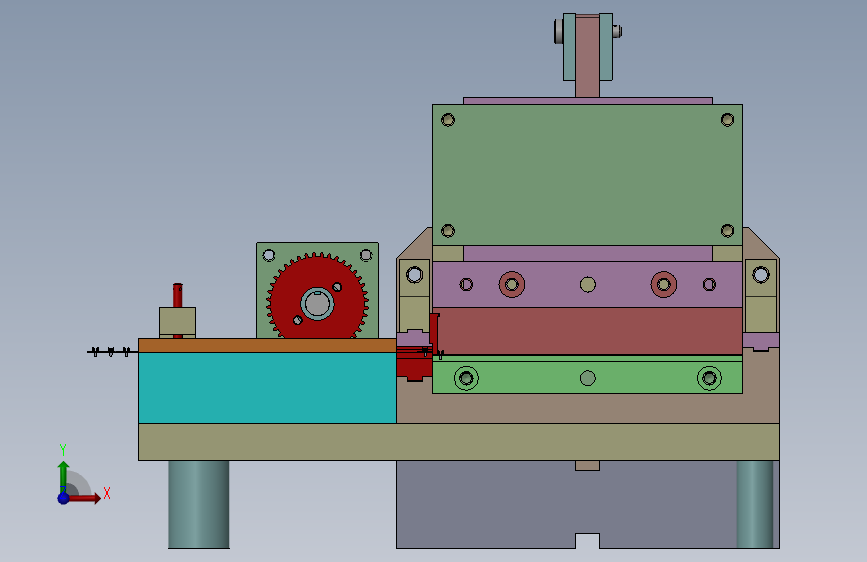Select the small tan block holding the red pin
Screen dimensions: 867x562
tap(177, 322)
